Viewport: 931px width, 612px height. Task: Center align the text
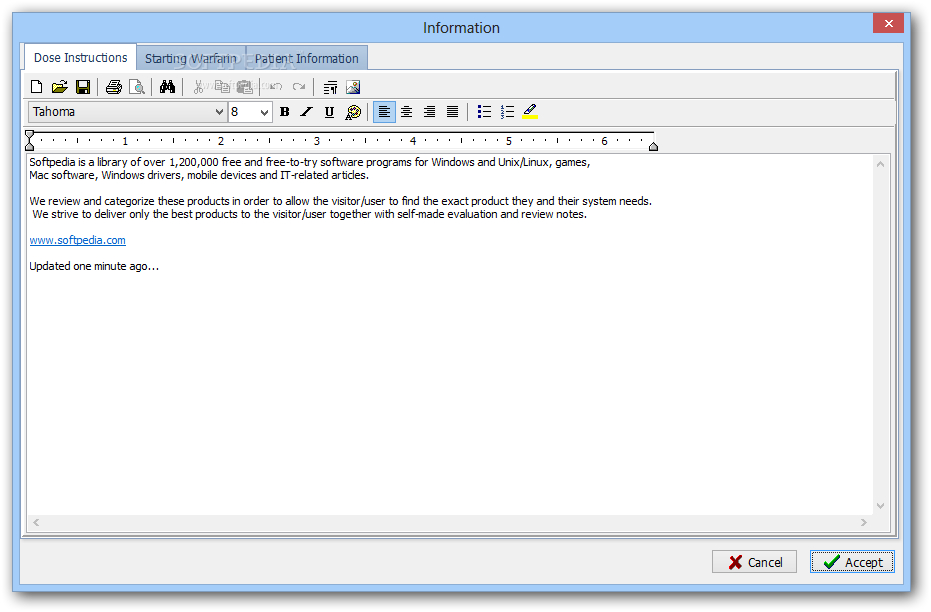coord(406,112)
